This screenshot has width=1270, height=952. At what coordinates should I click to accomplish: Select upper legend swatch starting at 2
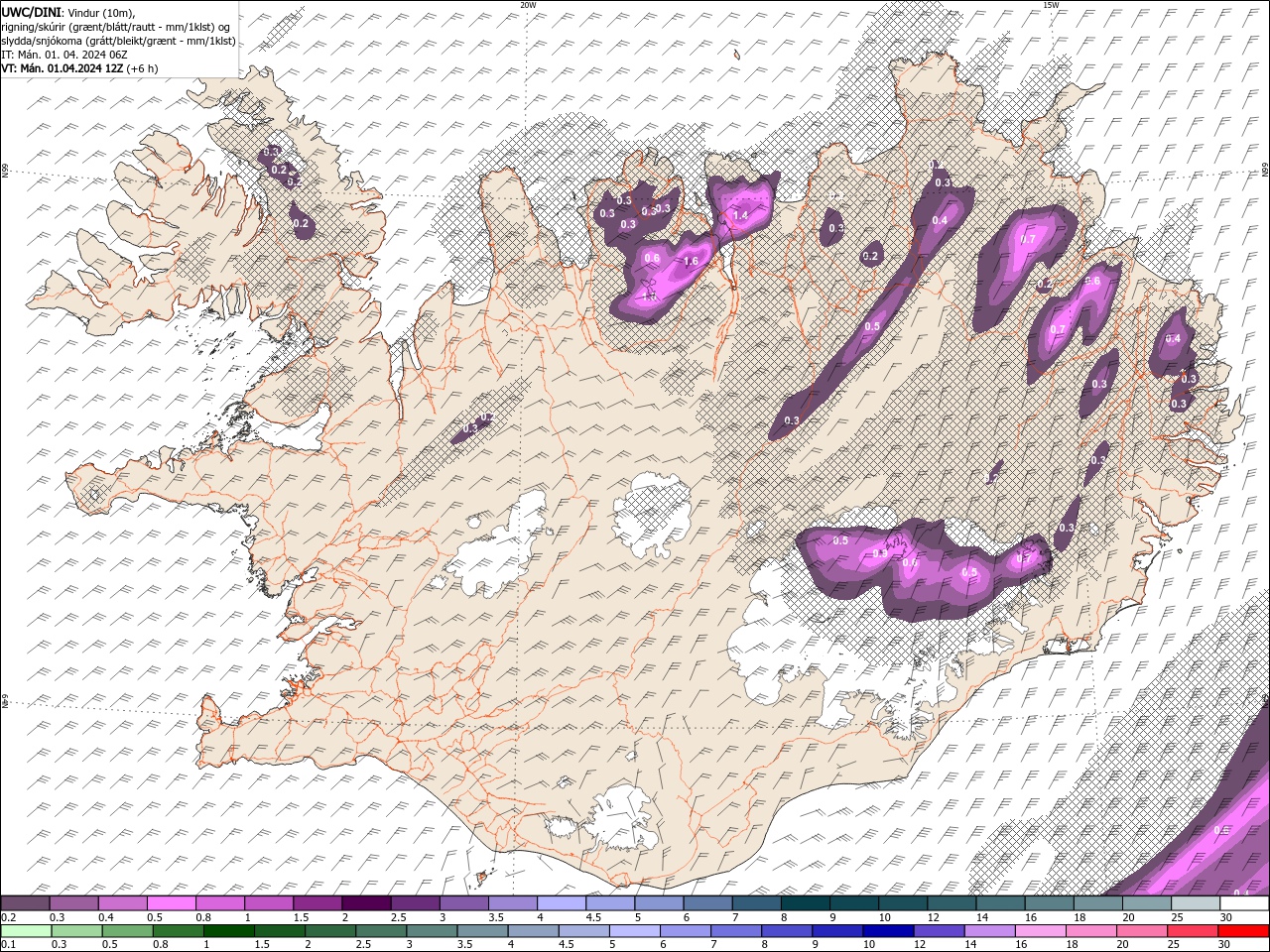[x=366, y=903]
